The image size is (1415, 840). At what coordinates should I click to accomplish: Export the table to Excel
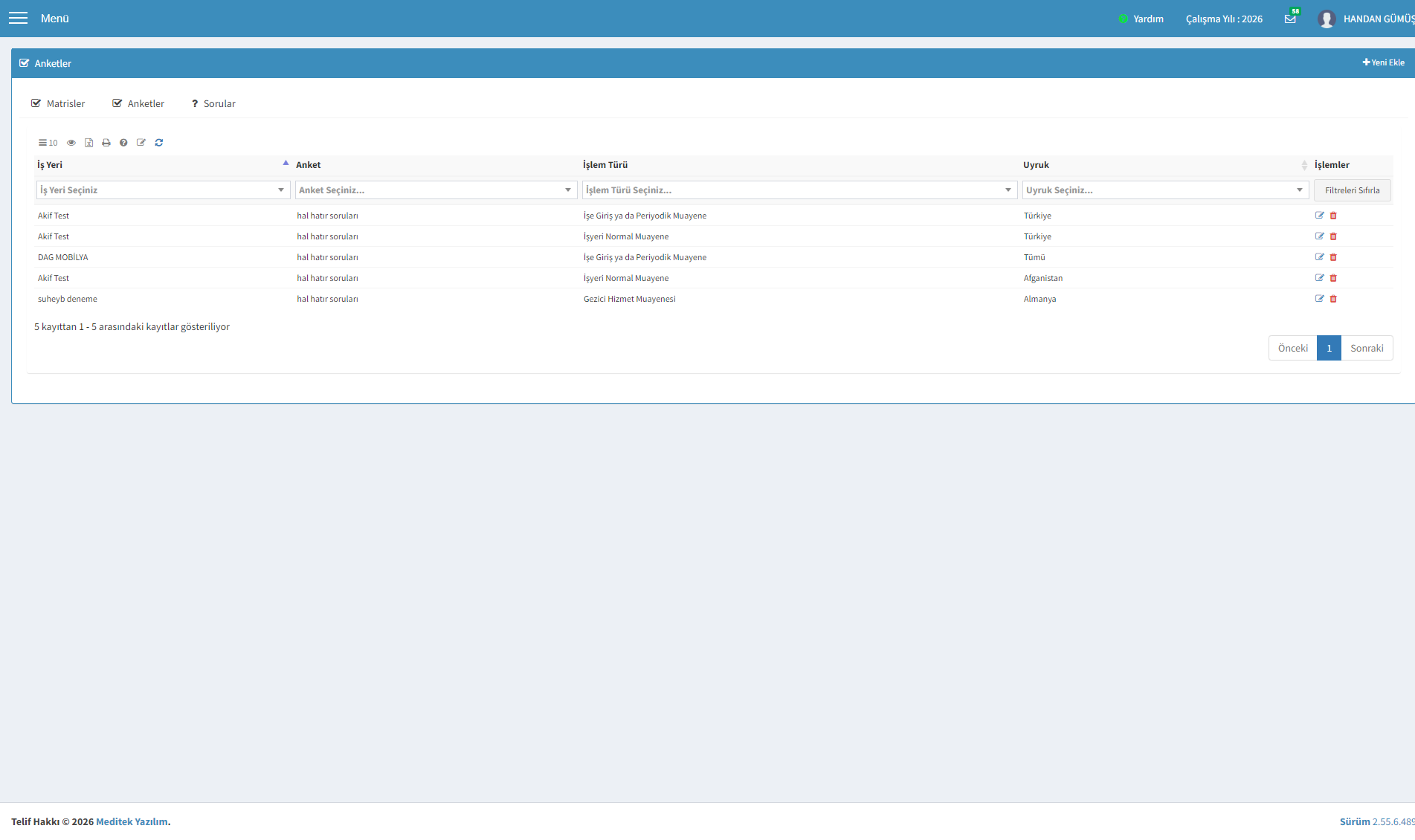(88, 143)
